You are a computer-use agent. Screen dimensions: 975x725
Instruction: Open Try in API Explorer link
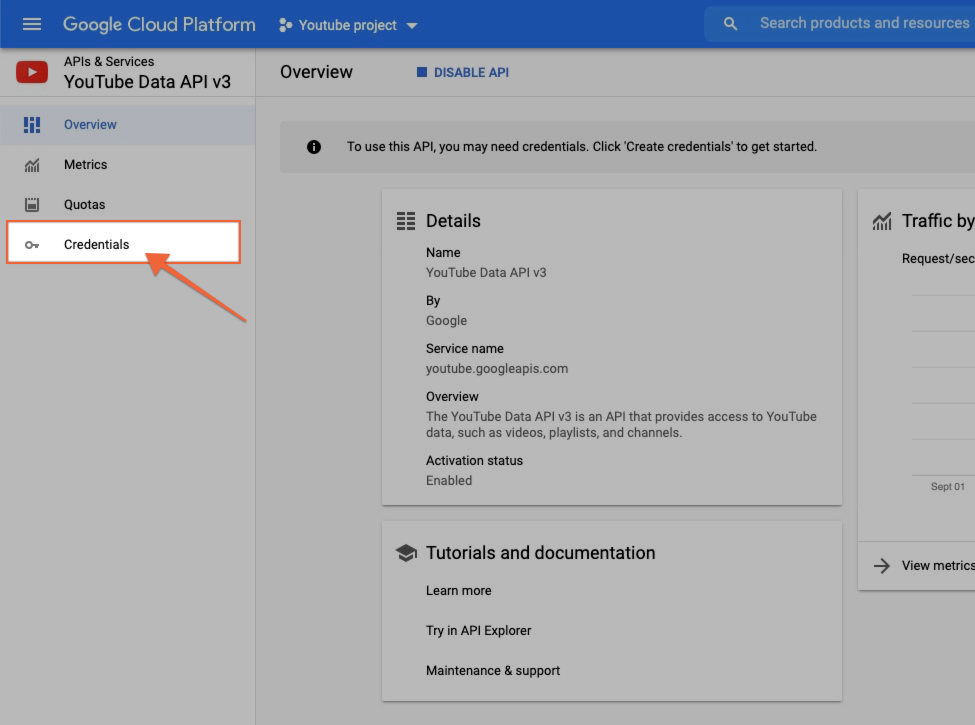[x=479, y=630]
